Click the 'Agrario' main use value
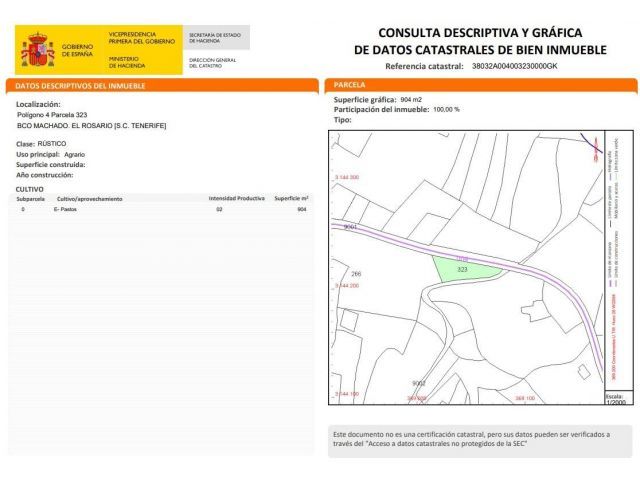This screenshot has height=480, width=640. click(x=74, y=154)
